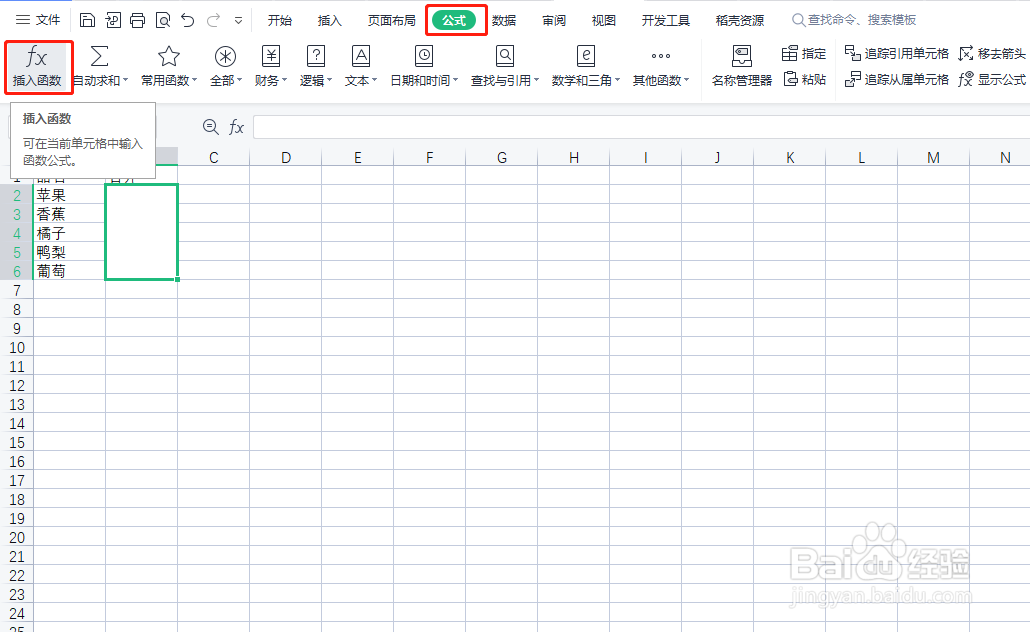Screen dimensions: 1030x632
Task: Switch to the View (视图) tab
Action: (604, 20)
